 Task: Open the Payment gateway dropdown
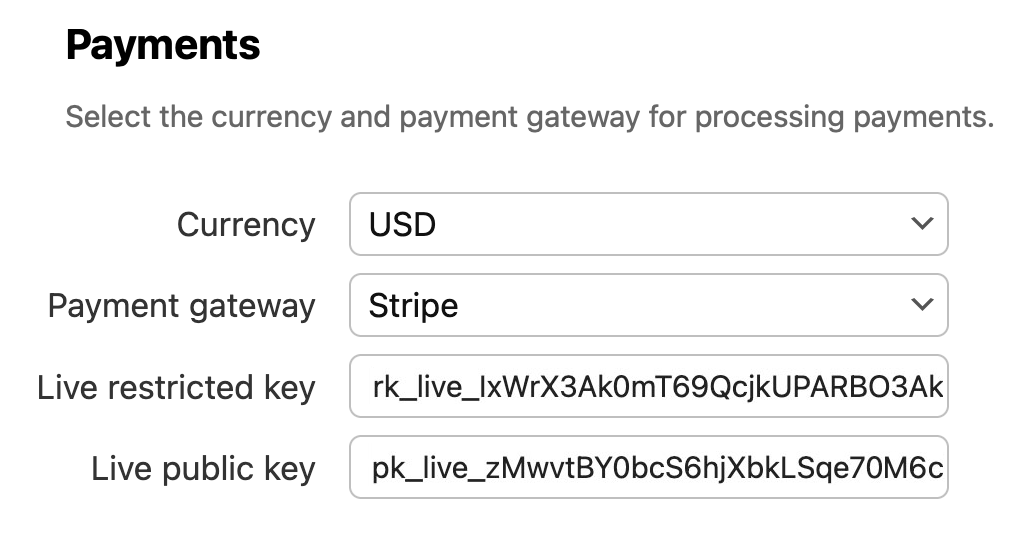tap(648, 305)
